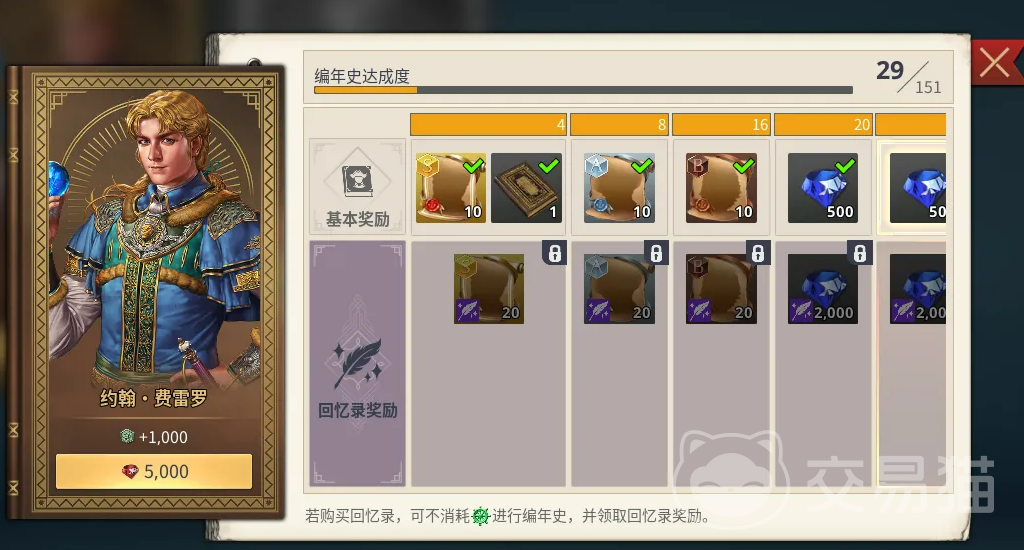Screen dimensions: 1024x550
Task: Select the B-rank contract reward at milestone 16
Action: point(721,188)
